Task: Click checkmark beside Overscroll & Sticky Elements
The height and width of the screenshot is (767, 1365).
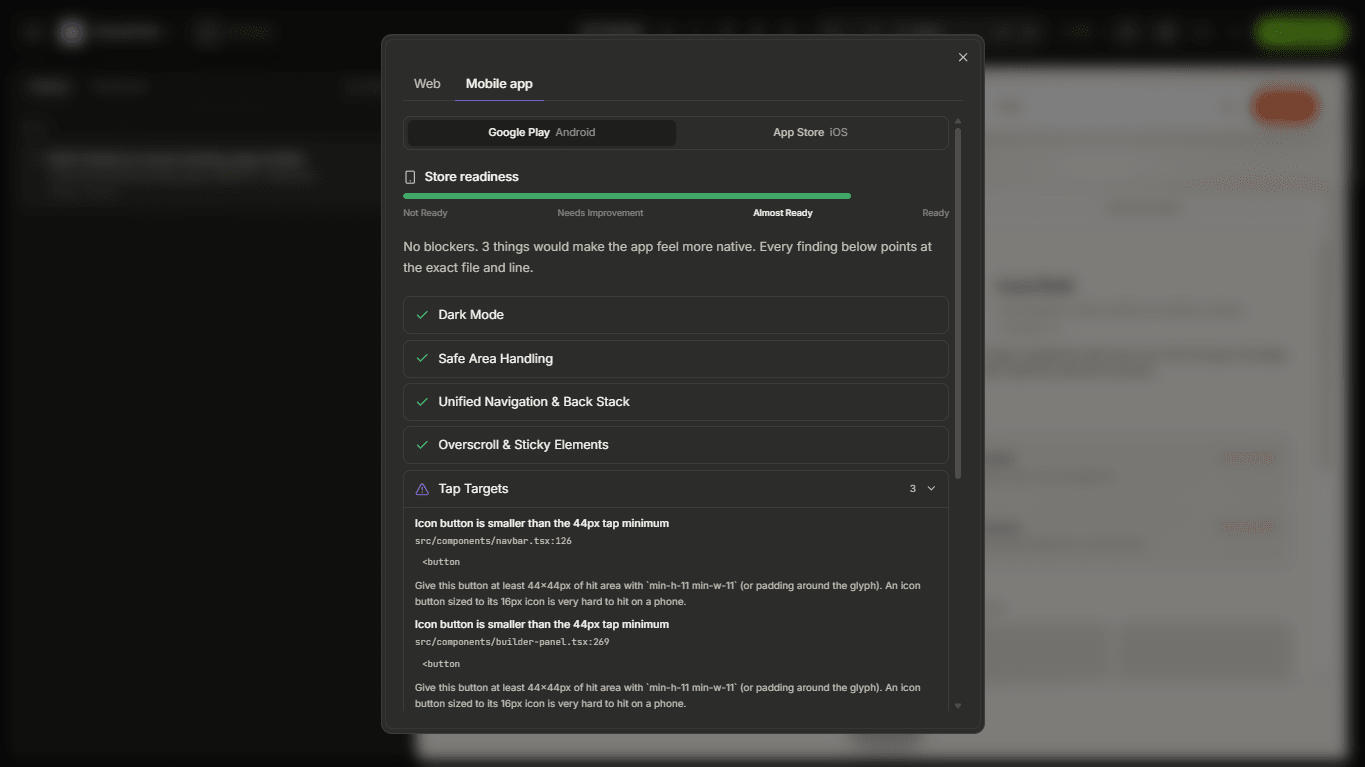Action: (x=422, y=445)
